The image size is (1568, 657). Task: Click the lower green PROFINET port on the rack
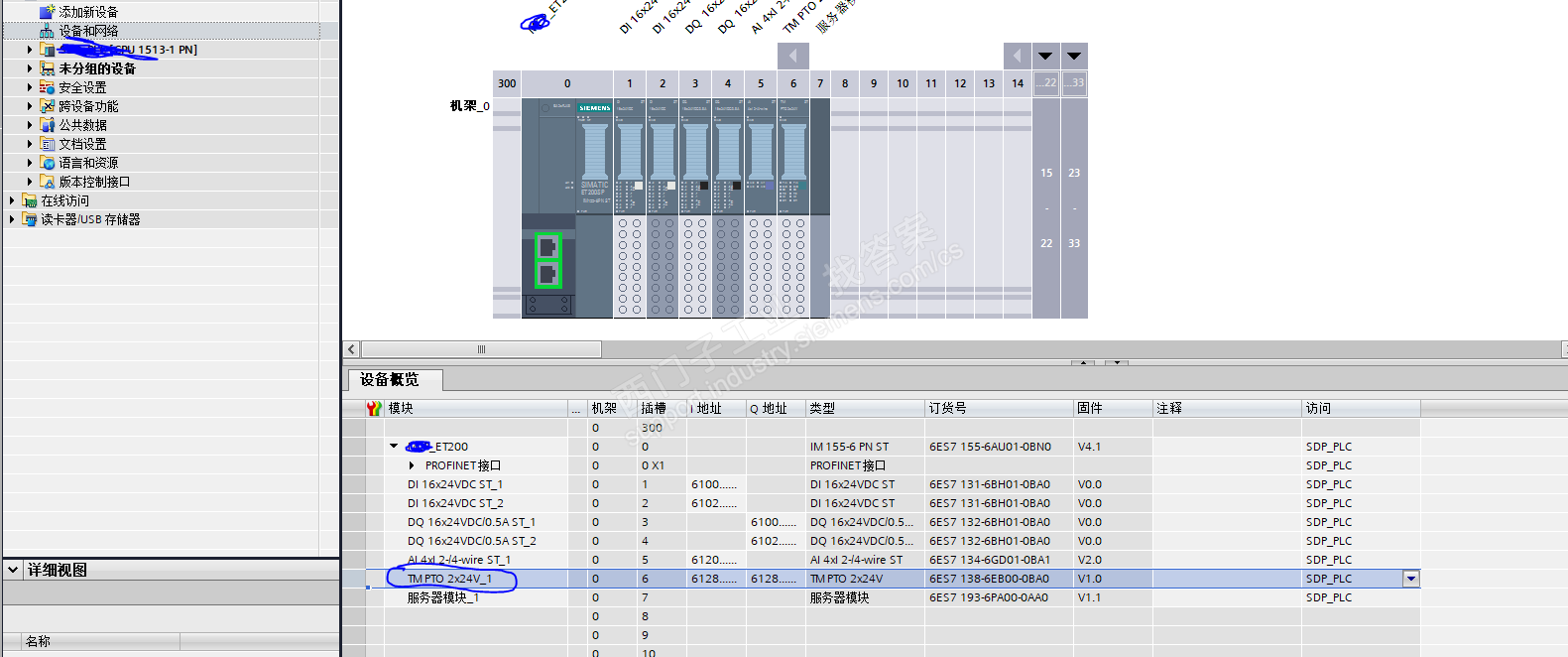(547, 274)
